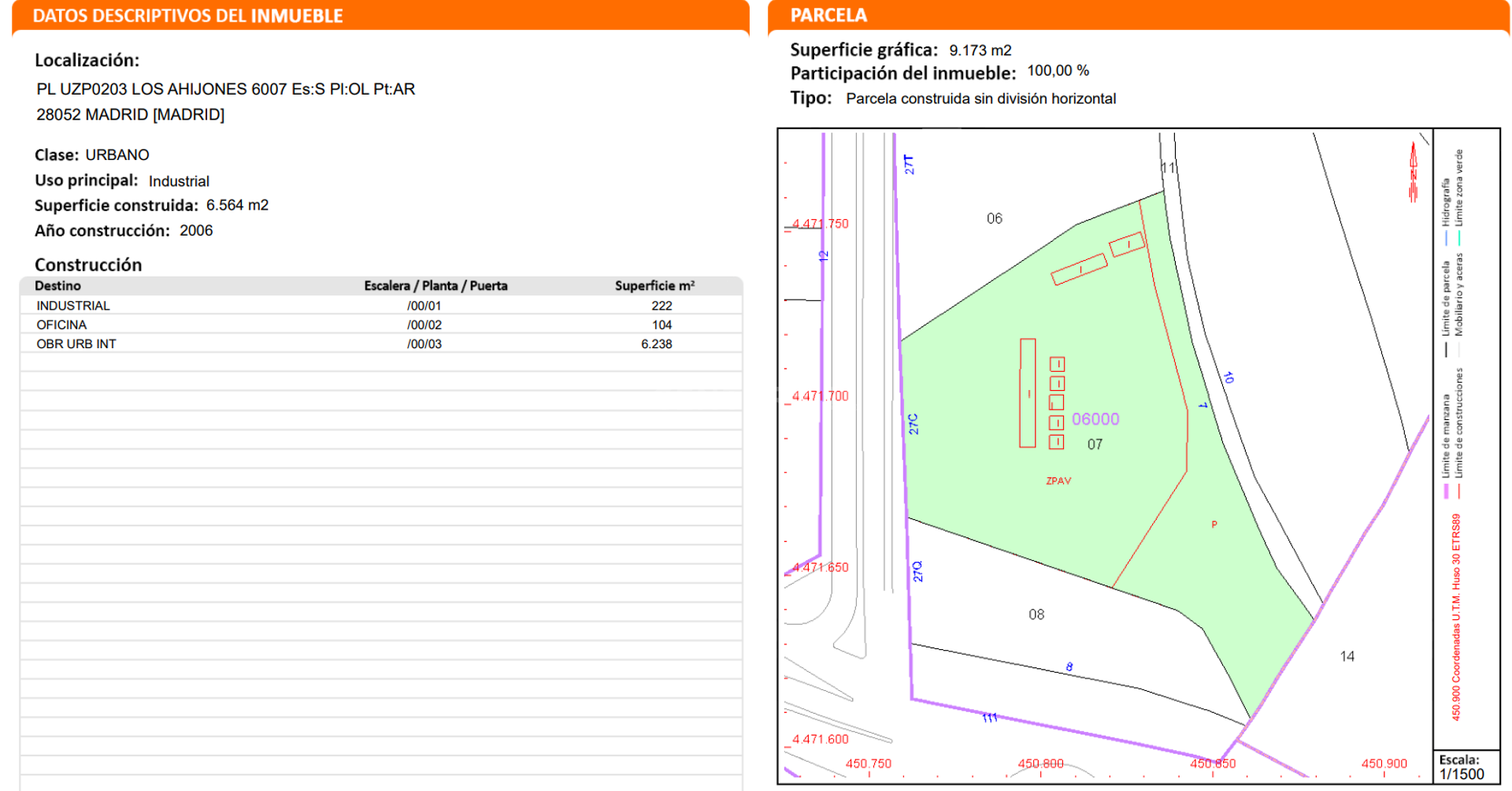Click the 'ZPAV' label on the map
Viewport: 1512px width, 791px height.
[x=1058, y=481]
